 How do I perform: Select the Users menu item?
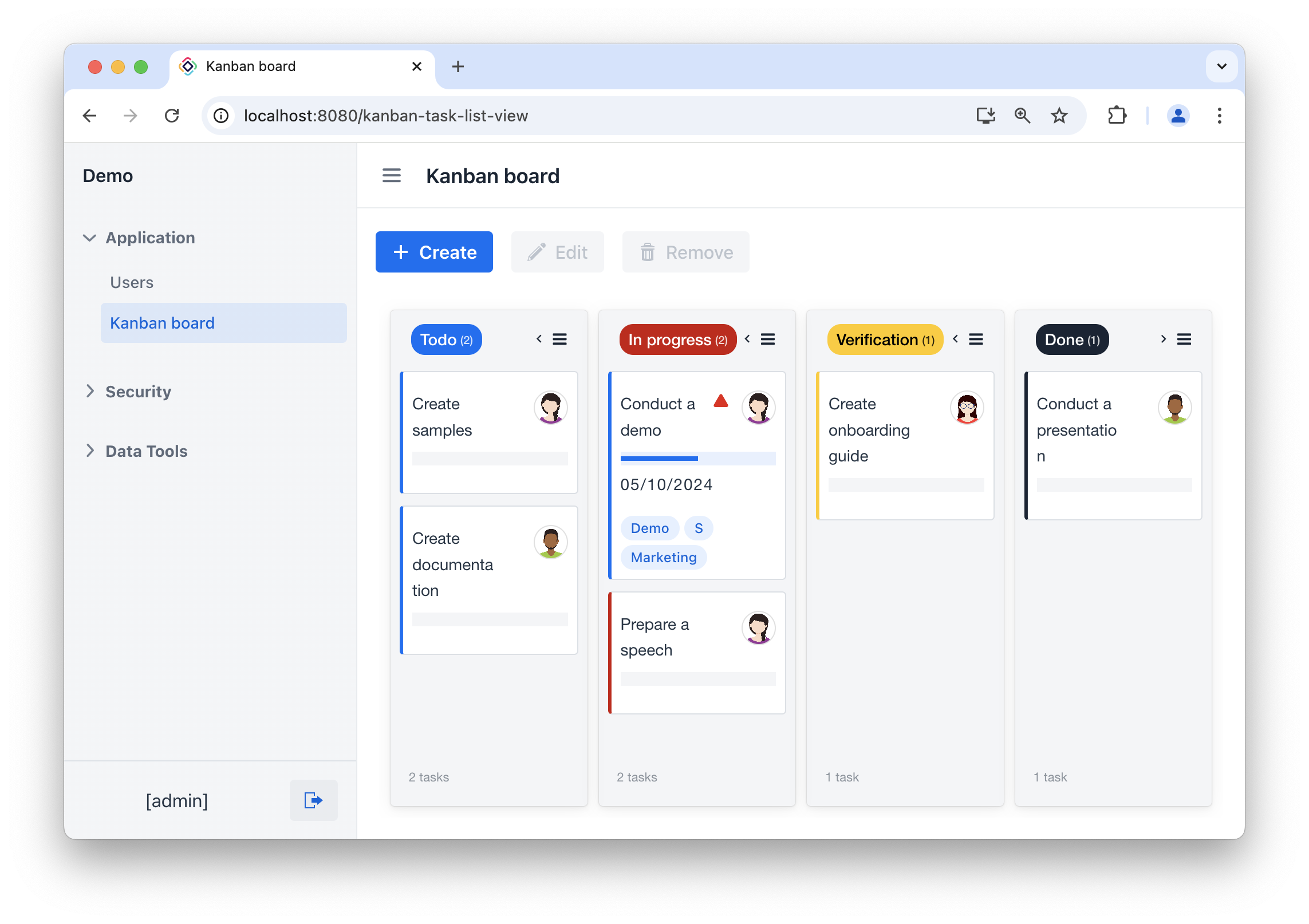(x=132, y=282)
